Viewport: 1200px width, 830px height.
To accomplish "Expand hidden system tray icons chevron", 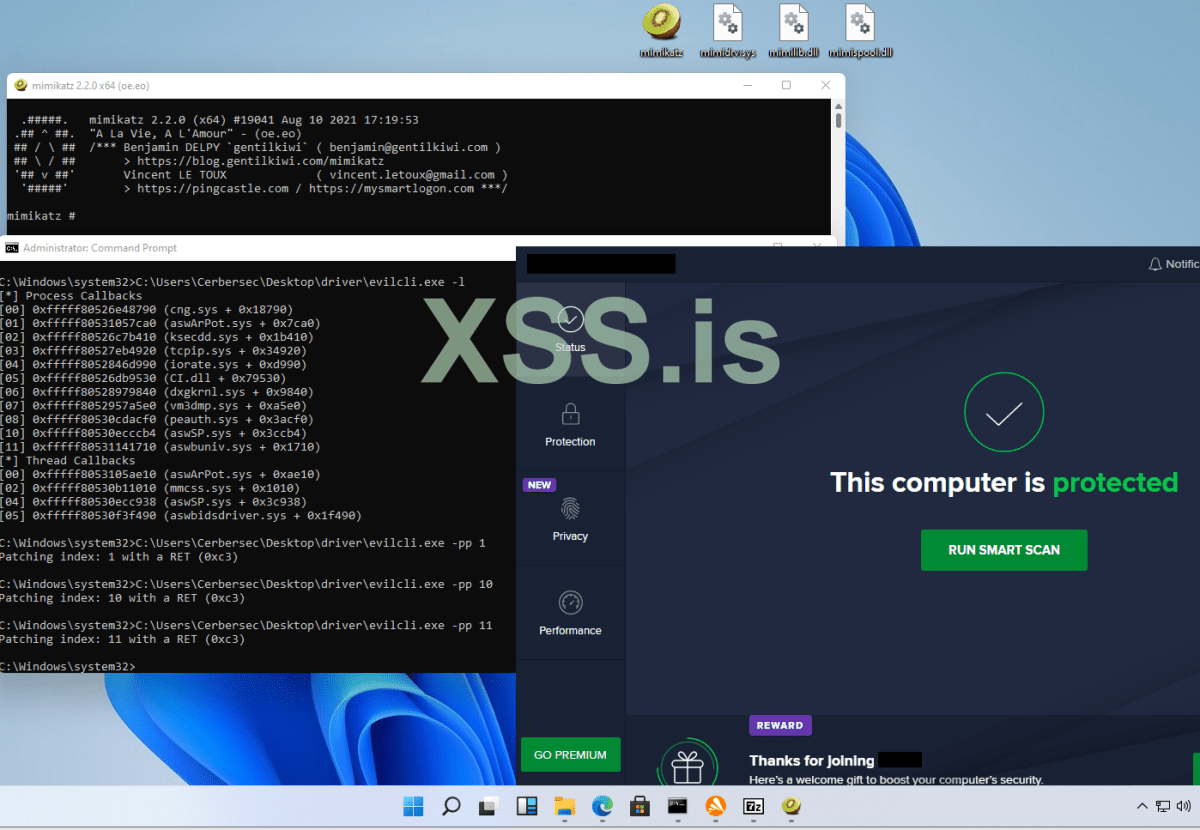I will click(x=1142, y=806).
